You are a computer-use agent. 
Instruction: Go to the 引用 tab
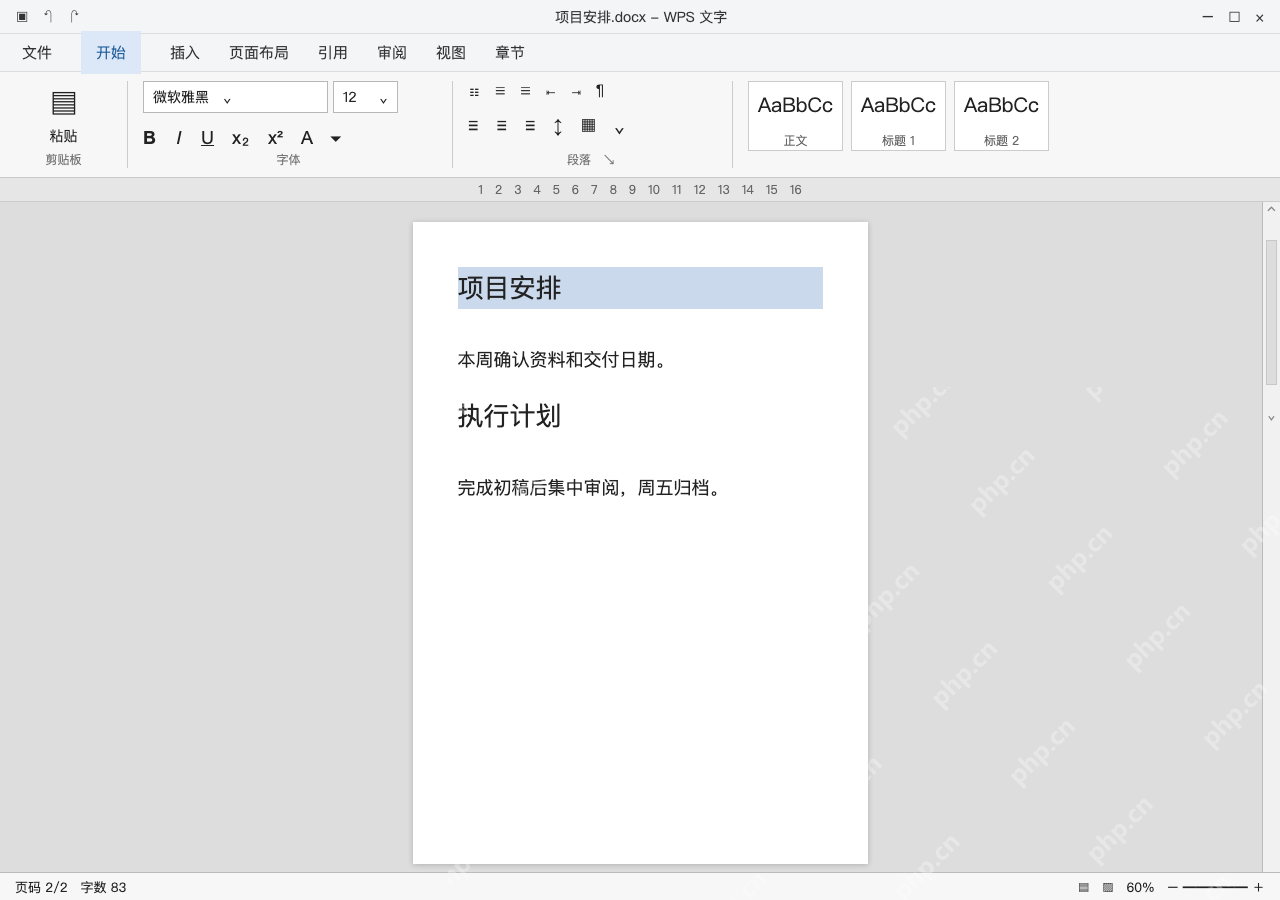333,53
